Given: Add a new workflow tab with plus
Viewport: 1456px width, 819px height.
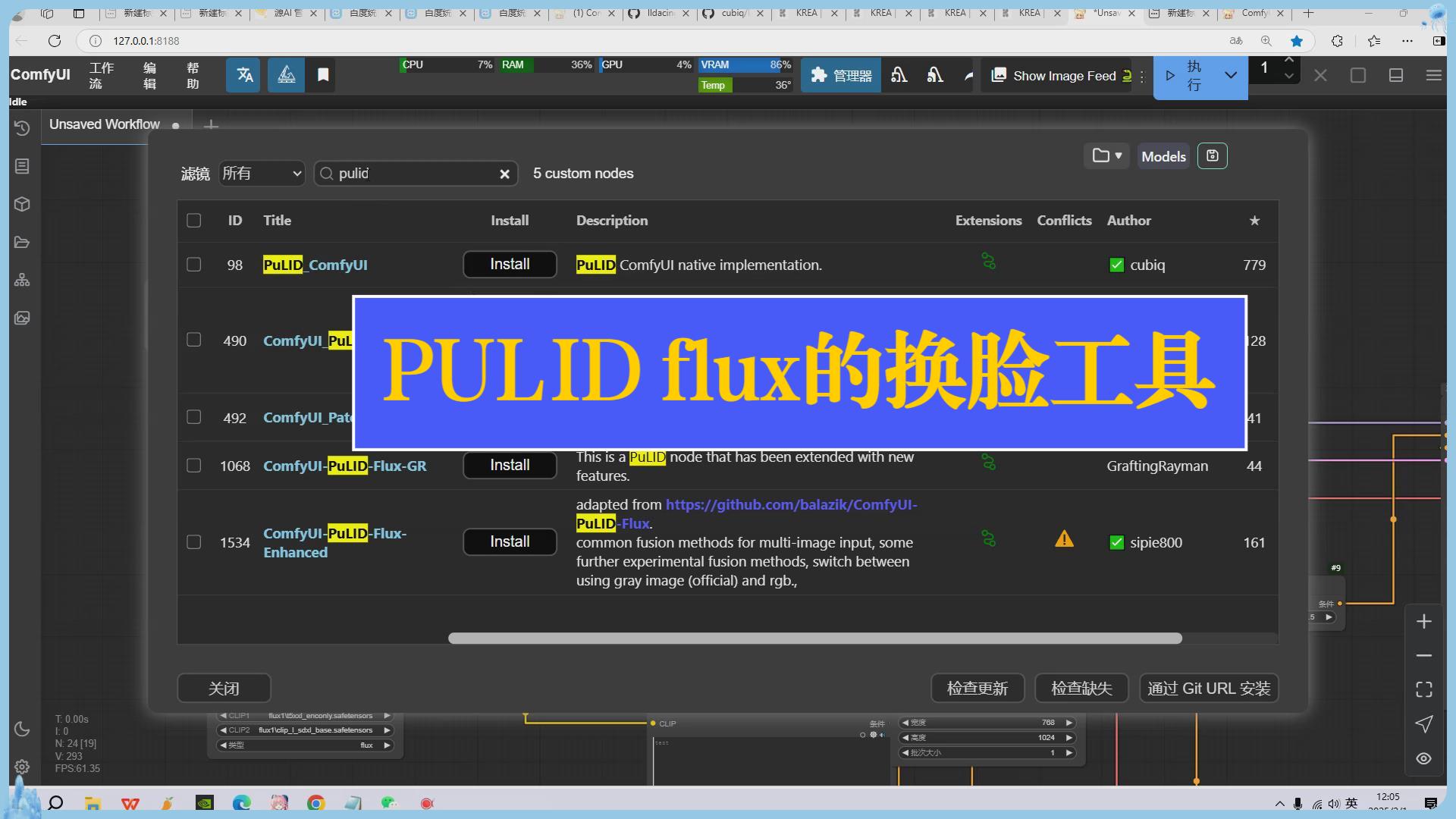Looking at the screenshot, I should (212, 125).
